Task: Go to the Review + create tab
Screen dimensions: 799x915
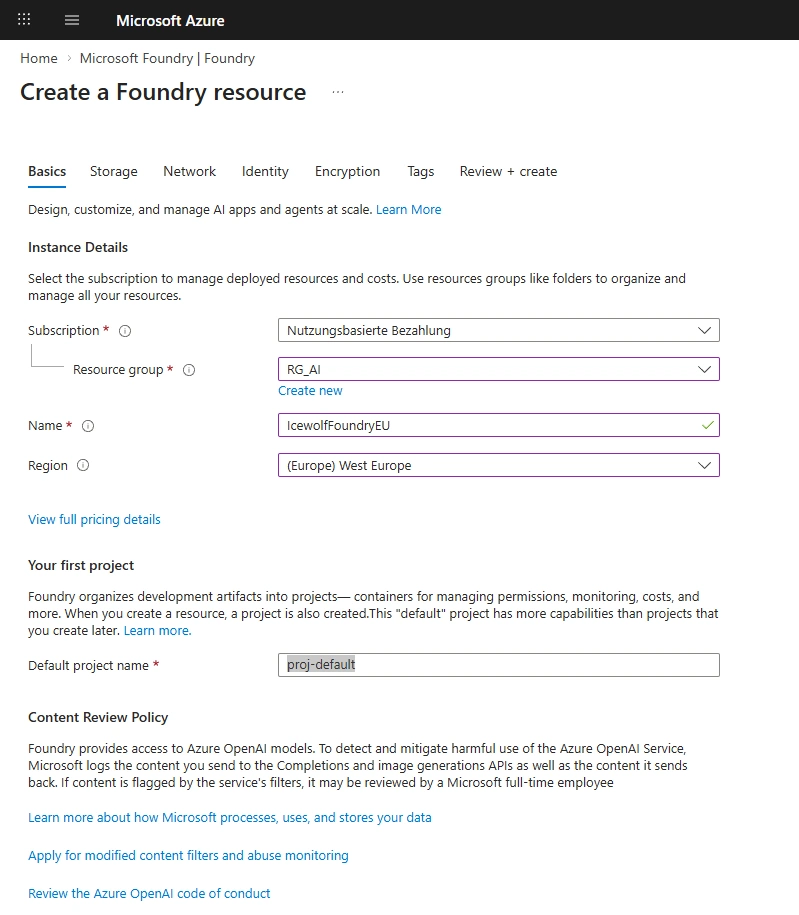Action: pyautogui.click(x=508, y=172)
